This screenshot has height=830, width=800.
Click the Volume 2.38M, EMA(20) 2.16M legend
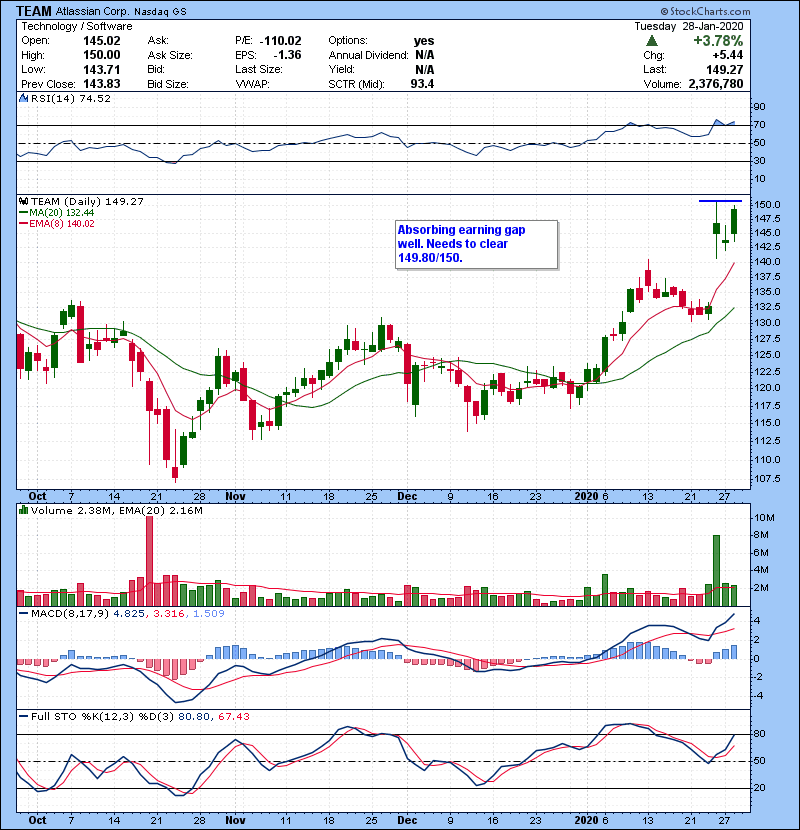pyautogui.click(x=116, y=510)
